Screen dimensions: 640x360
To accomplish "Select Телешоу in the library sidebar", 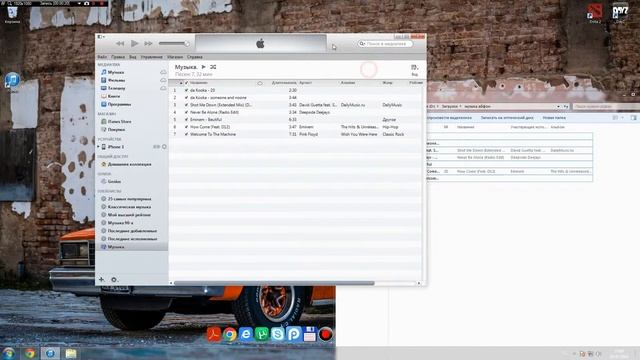I will click(x=116, y=88).
